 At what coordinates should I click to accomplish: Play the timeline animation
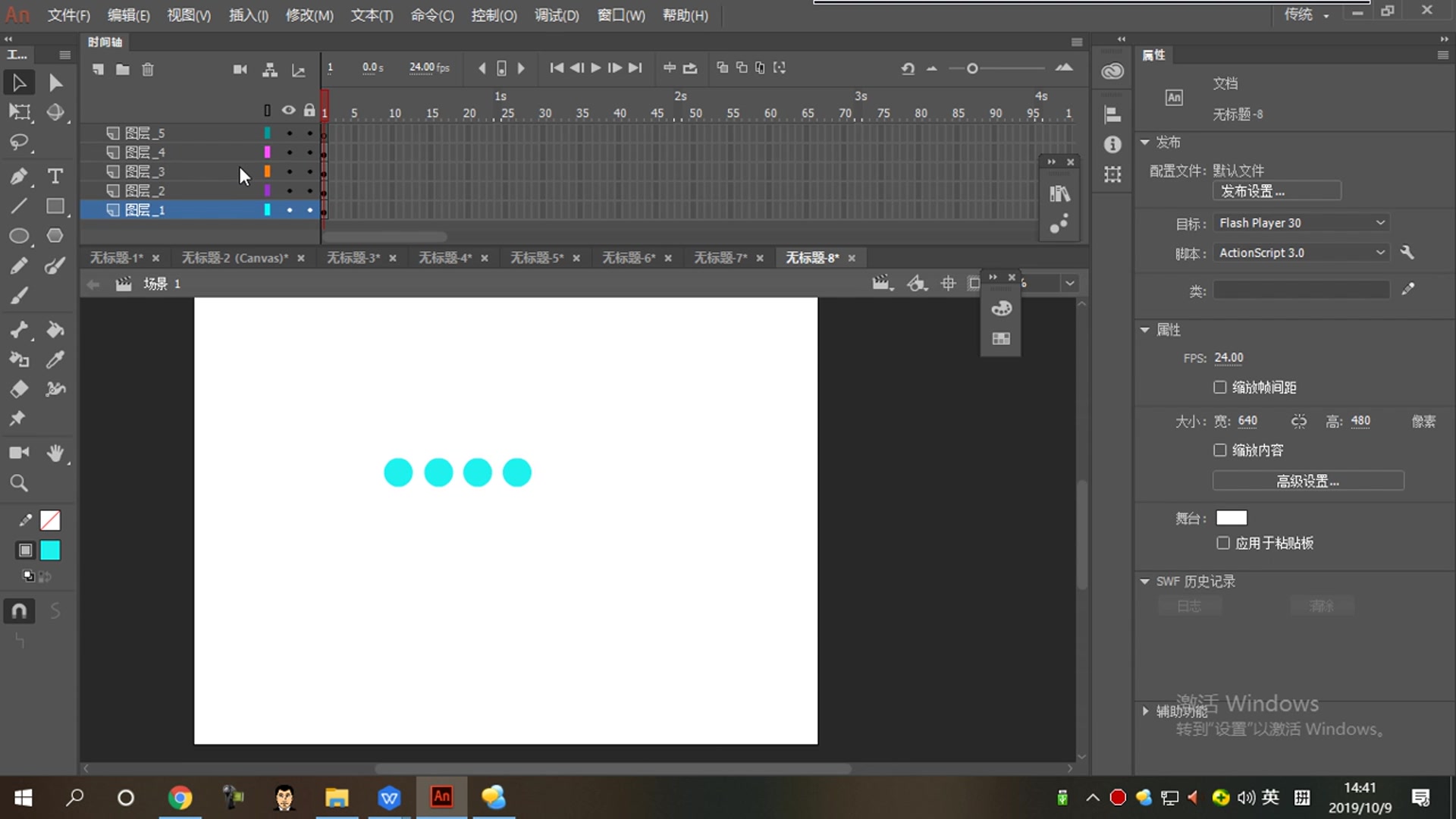click(x=596, y=67)
